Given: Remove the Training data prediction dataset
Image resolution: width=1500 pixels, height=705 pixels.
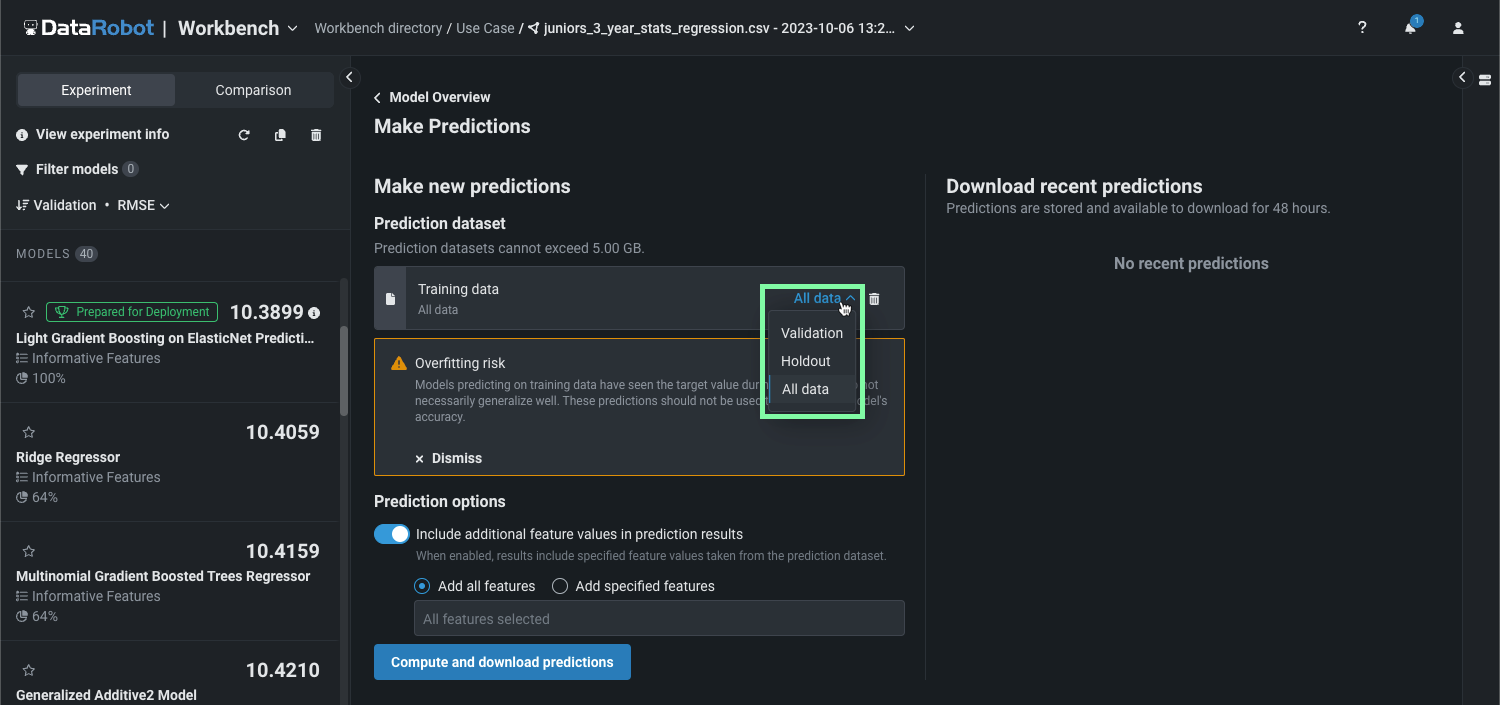Looking at the screenshot, I should [874, 299].
